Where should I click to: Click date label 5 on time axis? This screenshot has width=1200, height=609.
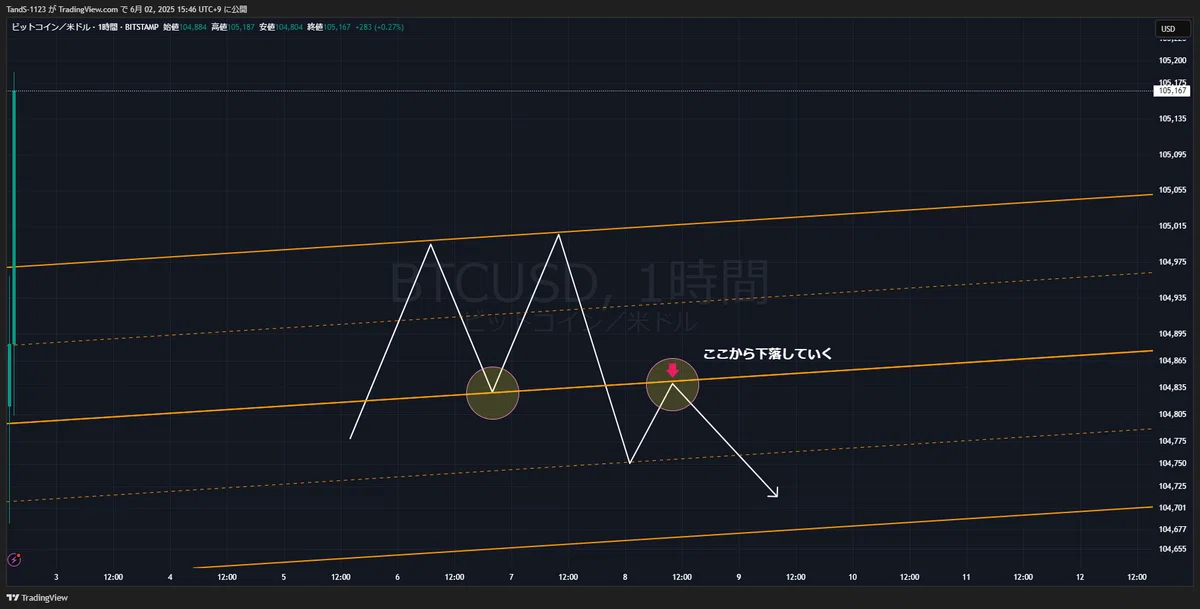[284, 577]
